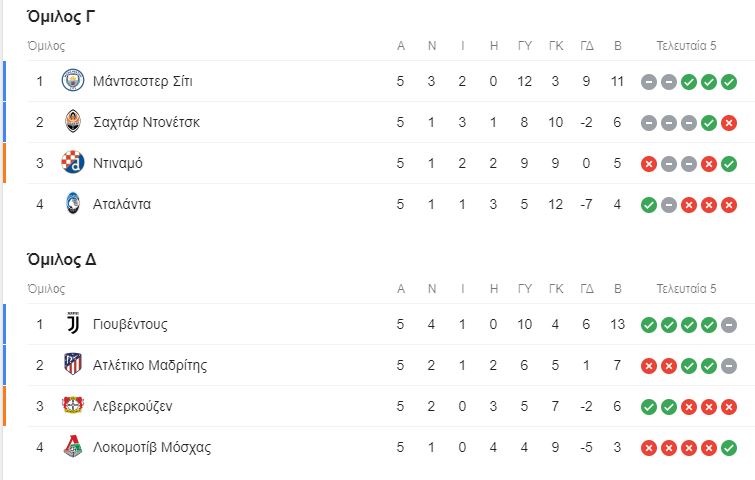Click Λοκομοτίβ Μόσχας' latest win icon
Screen dimensions: 755x480
(x=729, y=448)
